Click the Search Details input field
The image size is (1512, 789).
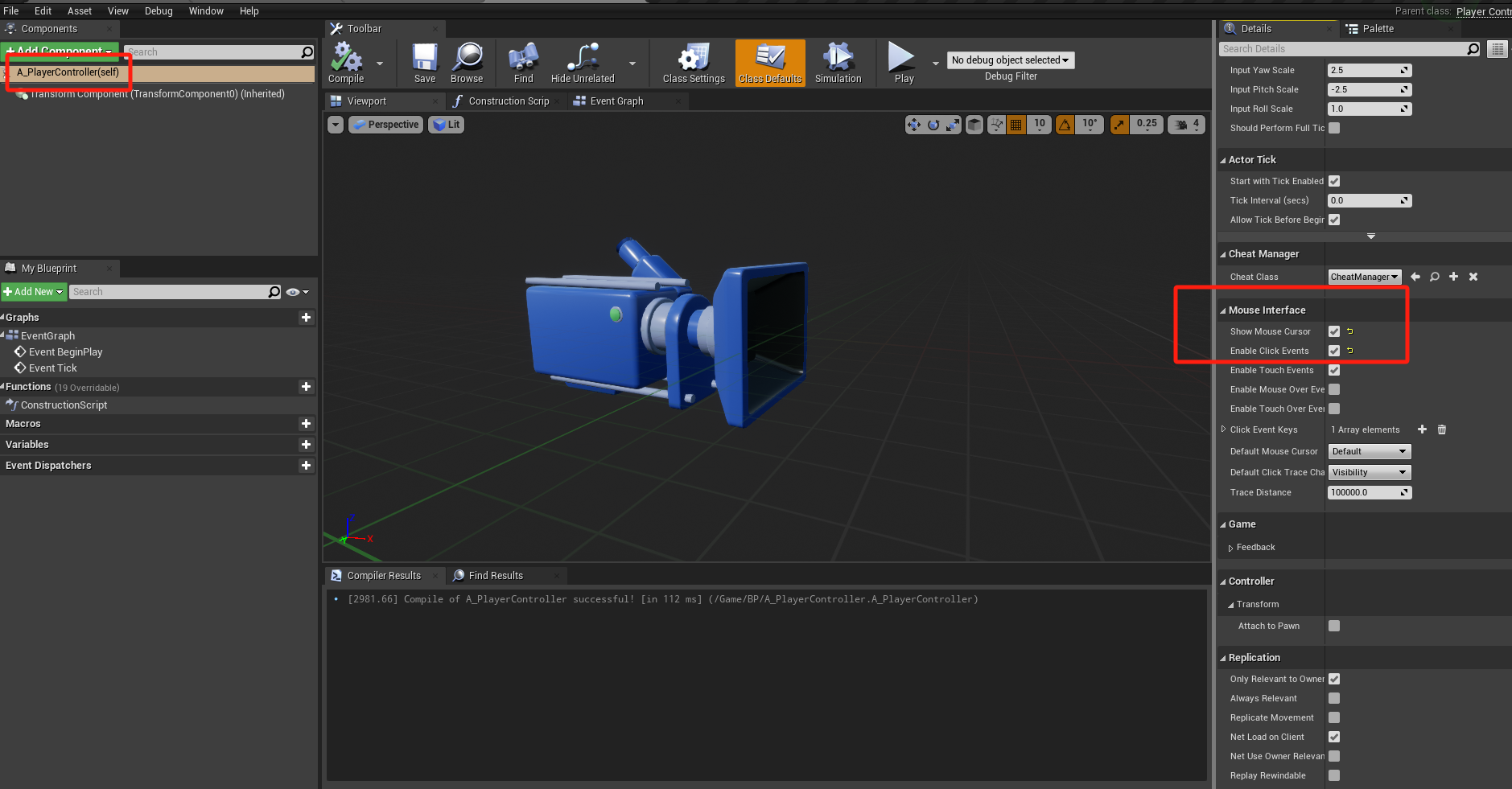coord(1342,49)
